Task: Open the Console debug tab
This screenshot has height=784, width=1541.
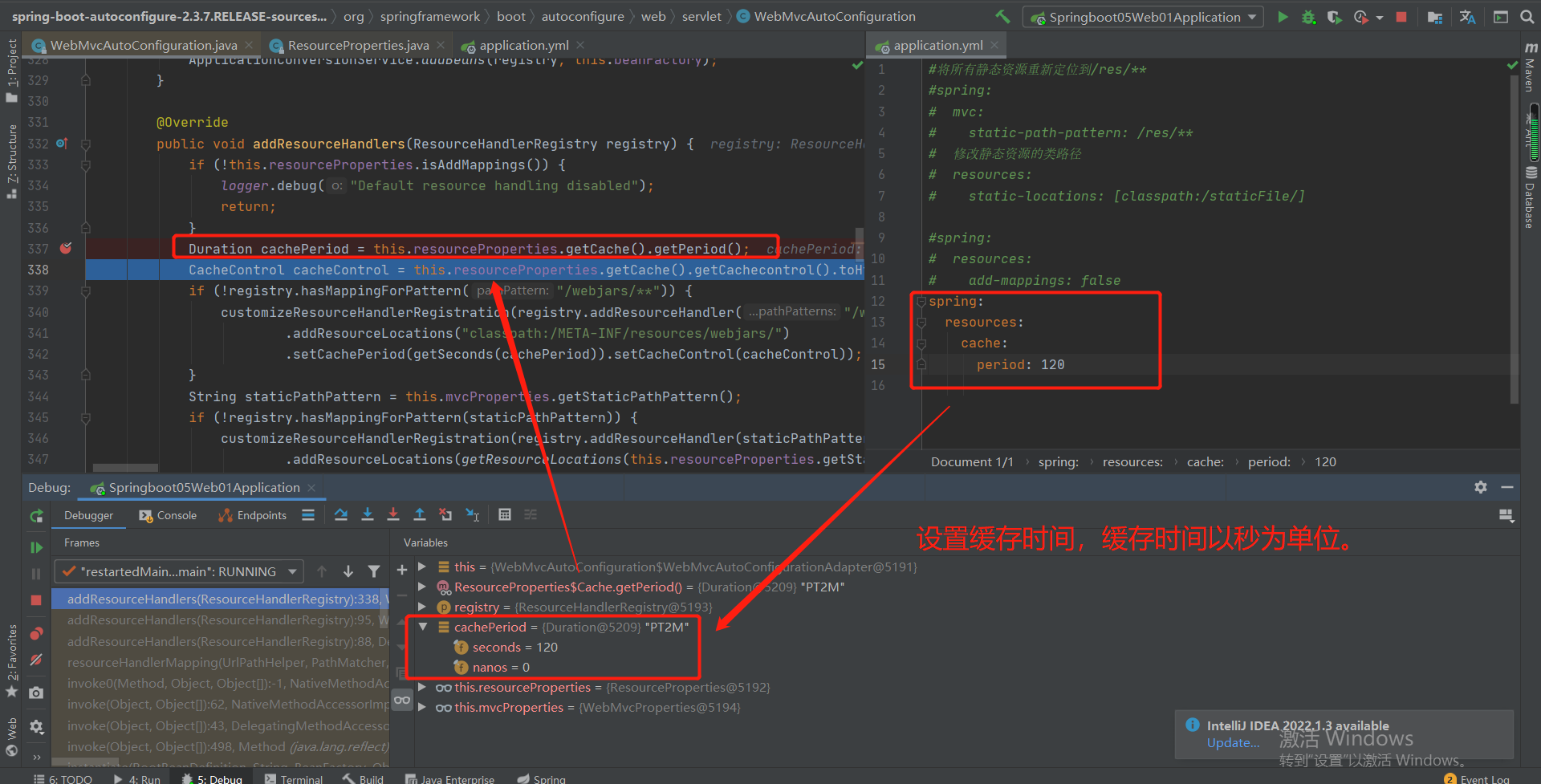Action: 168,515
